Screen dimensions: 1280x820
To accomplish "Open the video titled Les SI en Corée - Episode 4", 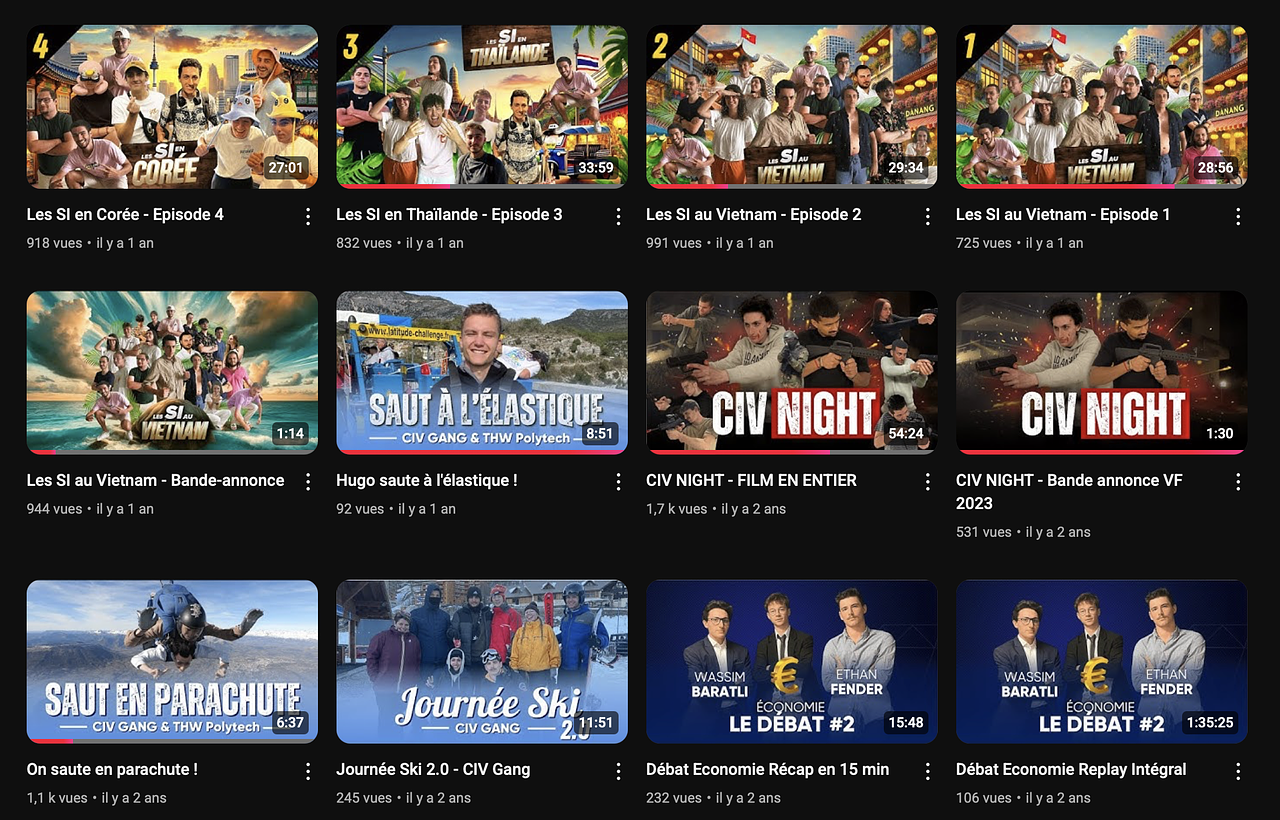I will tap(125, 214).
